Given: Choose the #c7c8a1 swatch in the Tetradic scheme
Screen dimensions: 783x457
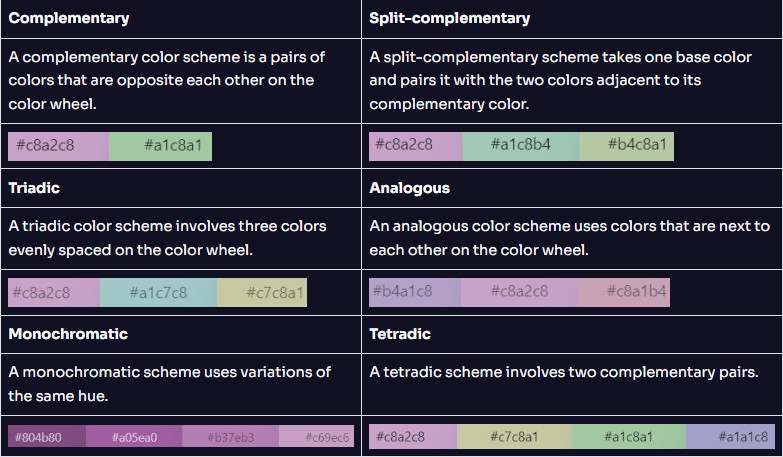Looking at the screenshot, I should click(514, 437).
